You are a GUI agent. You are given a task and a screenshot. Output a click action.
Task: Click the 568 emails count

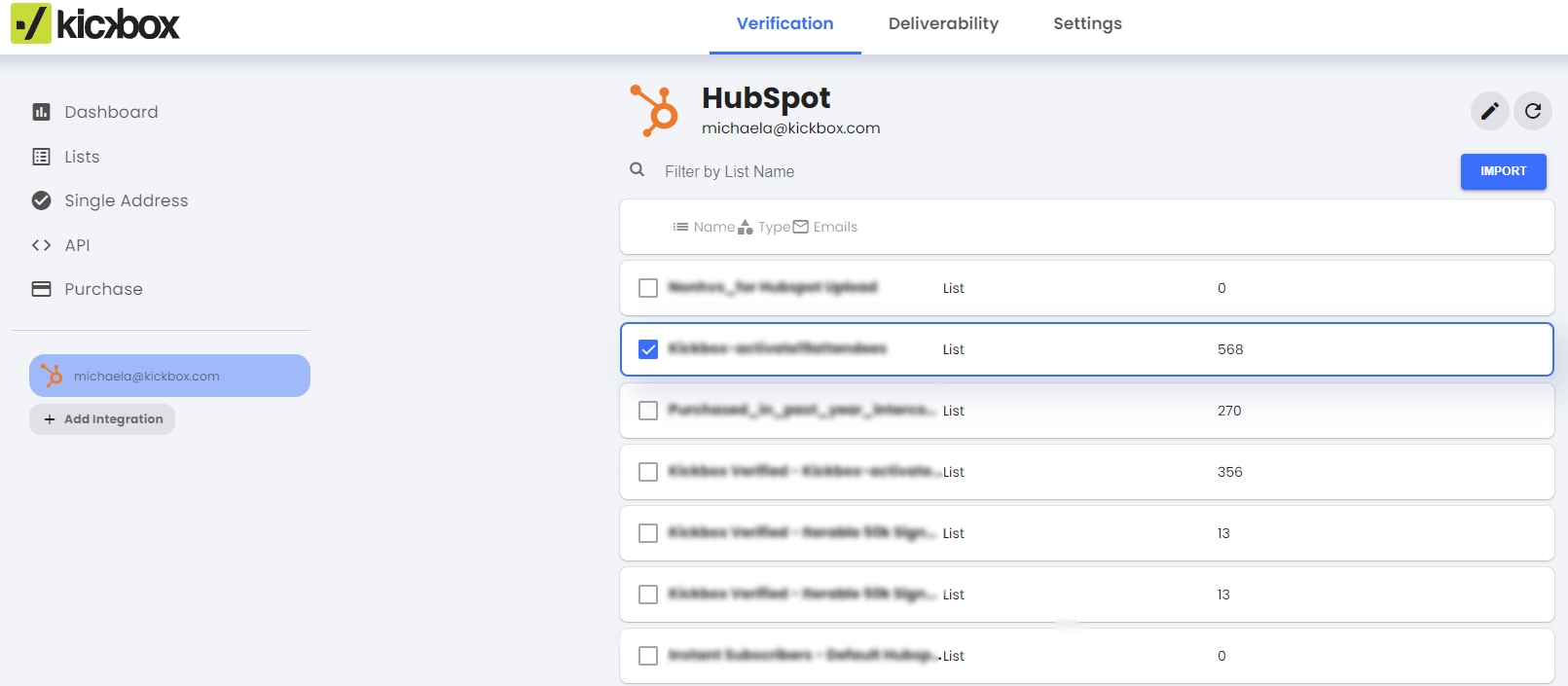point(1230,349)
